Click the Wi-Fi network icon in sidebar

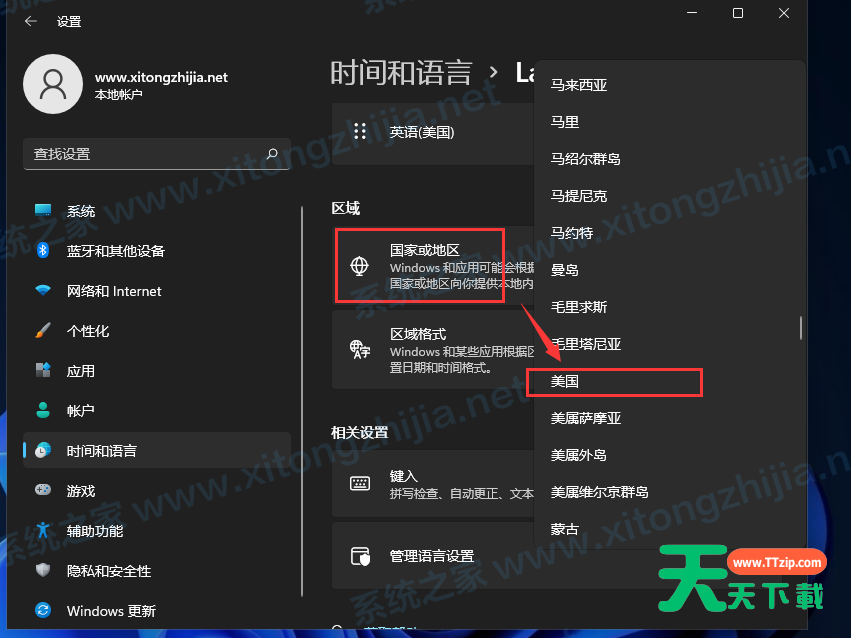[43, 290]
